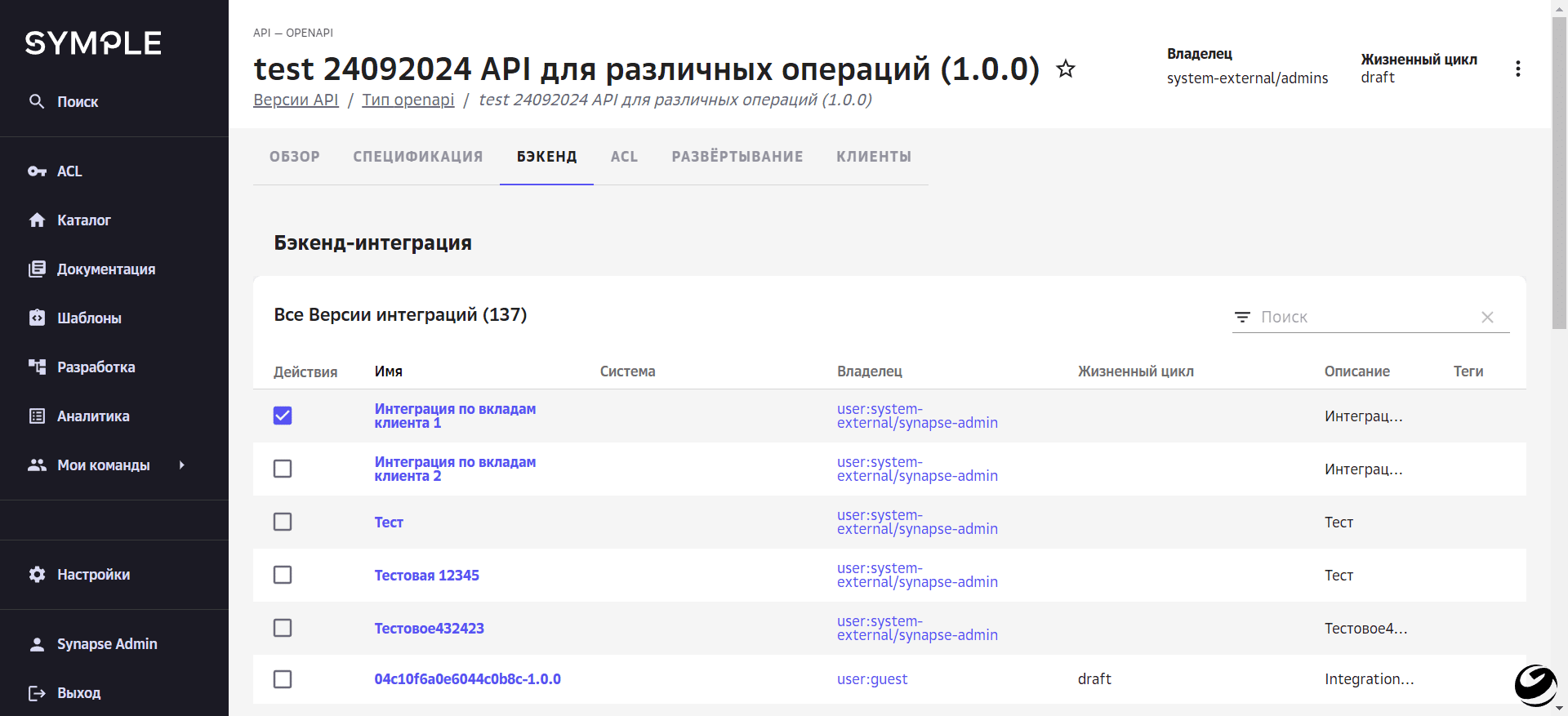Click draft lifecycle cell in last row
The height and width of the screenshot is (716, 1568).
point(1094,679)
